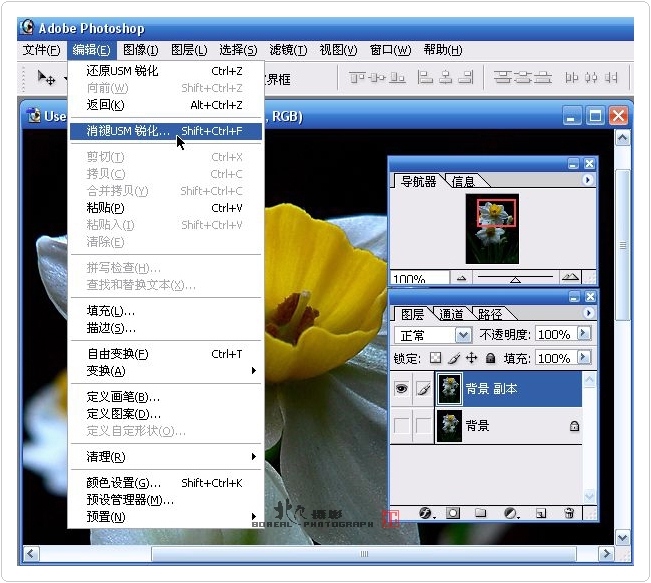Image resolution: width=651 pixels, height=583 pixels.
Task: Click the zoom in icon in Navigator
Action: [570, 277]
